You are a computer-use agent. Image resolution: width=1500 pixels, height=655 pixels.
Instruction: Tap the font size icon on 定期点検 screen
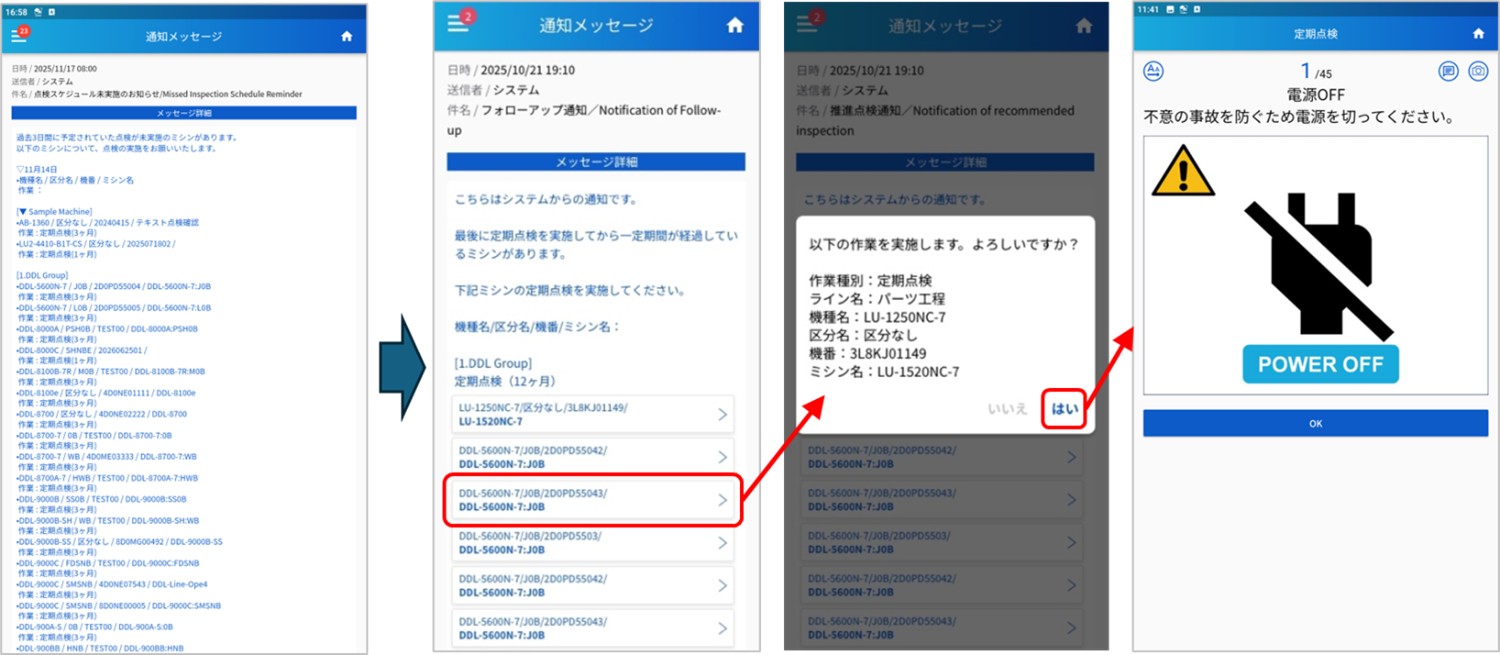coord(1154,70)
